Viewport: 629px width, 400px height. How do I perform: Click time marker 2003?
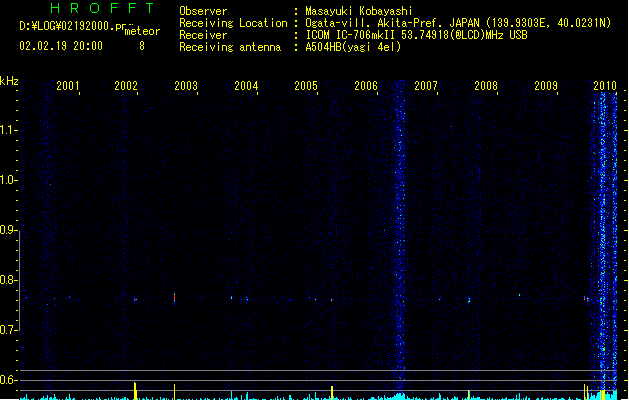tap(186, 86)
